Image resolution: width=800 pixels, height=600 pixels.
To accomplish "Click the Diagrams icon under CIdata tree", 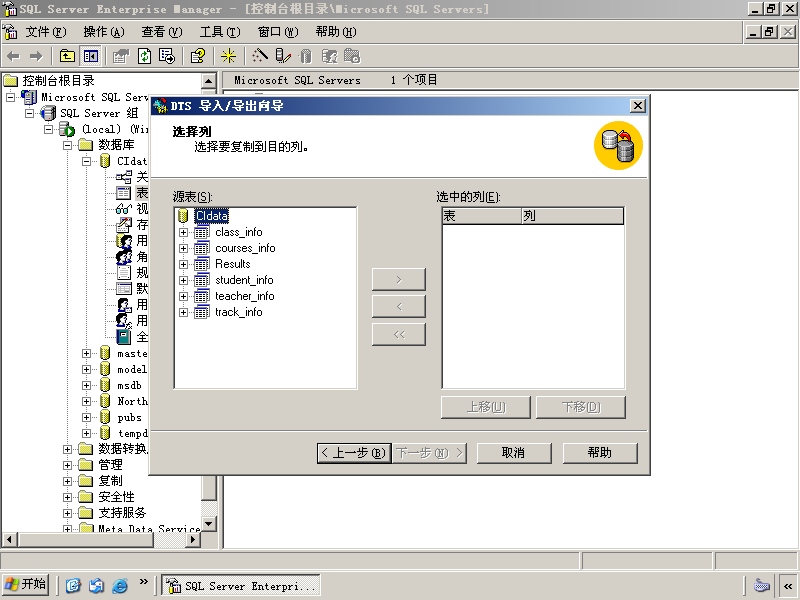I will 124,177.
